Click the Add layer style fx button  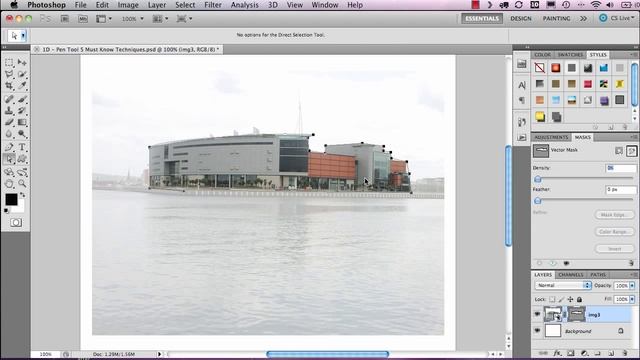tap(557, 353)
